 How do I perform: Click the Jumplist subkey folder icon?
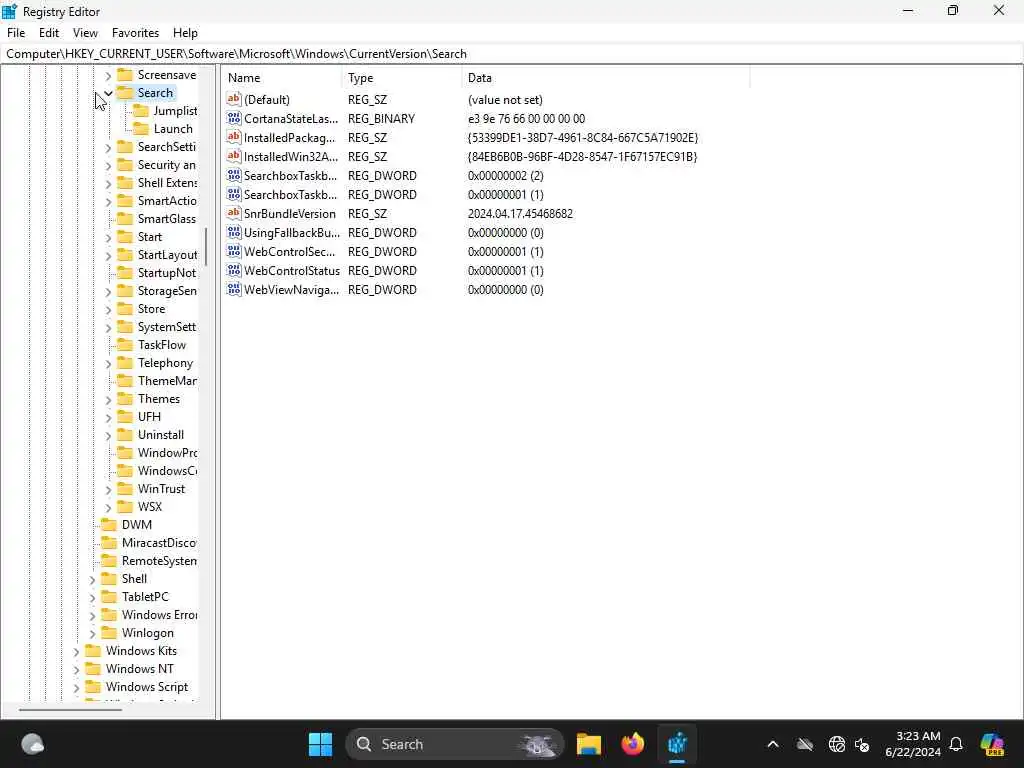[141, 111]
